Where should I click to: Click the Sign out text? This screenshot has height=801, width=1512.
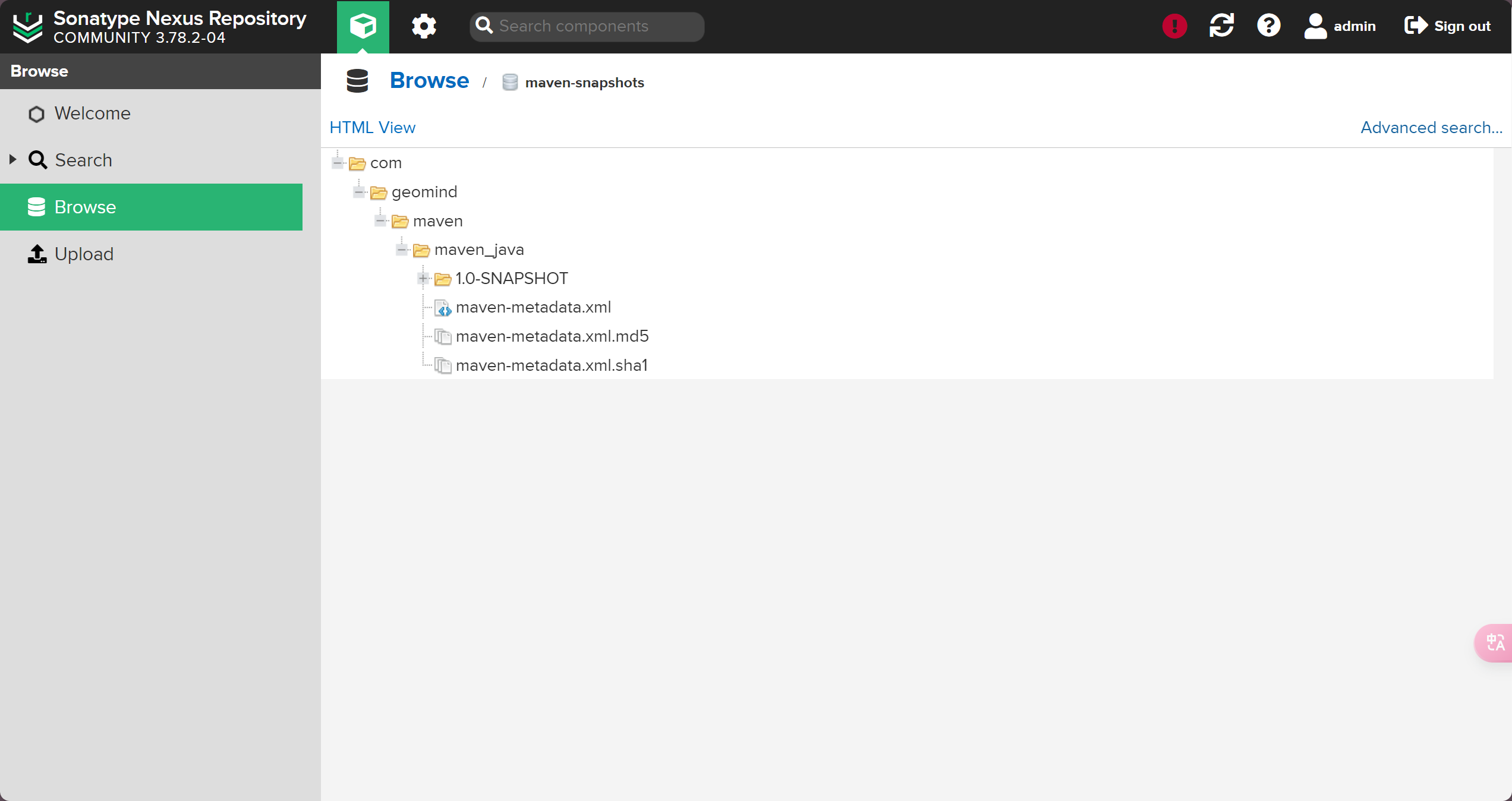point(1462,26)
